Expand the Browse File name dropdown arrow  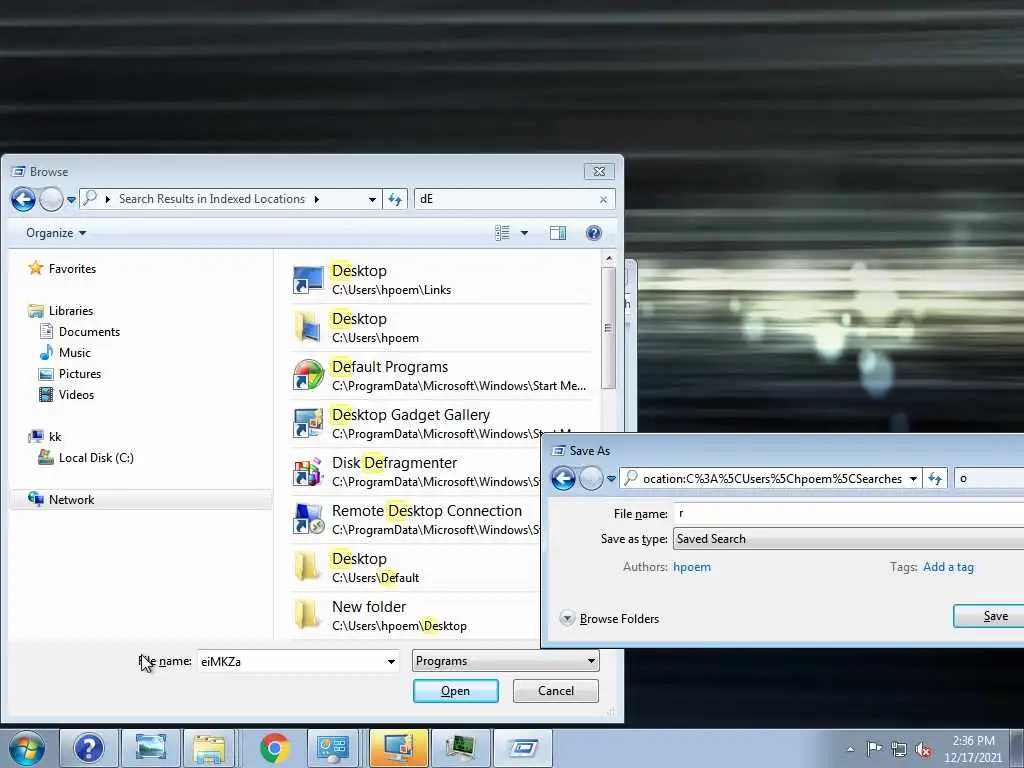click(391, 662)
